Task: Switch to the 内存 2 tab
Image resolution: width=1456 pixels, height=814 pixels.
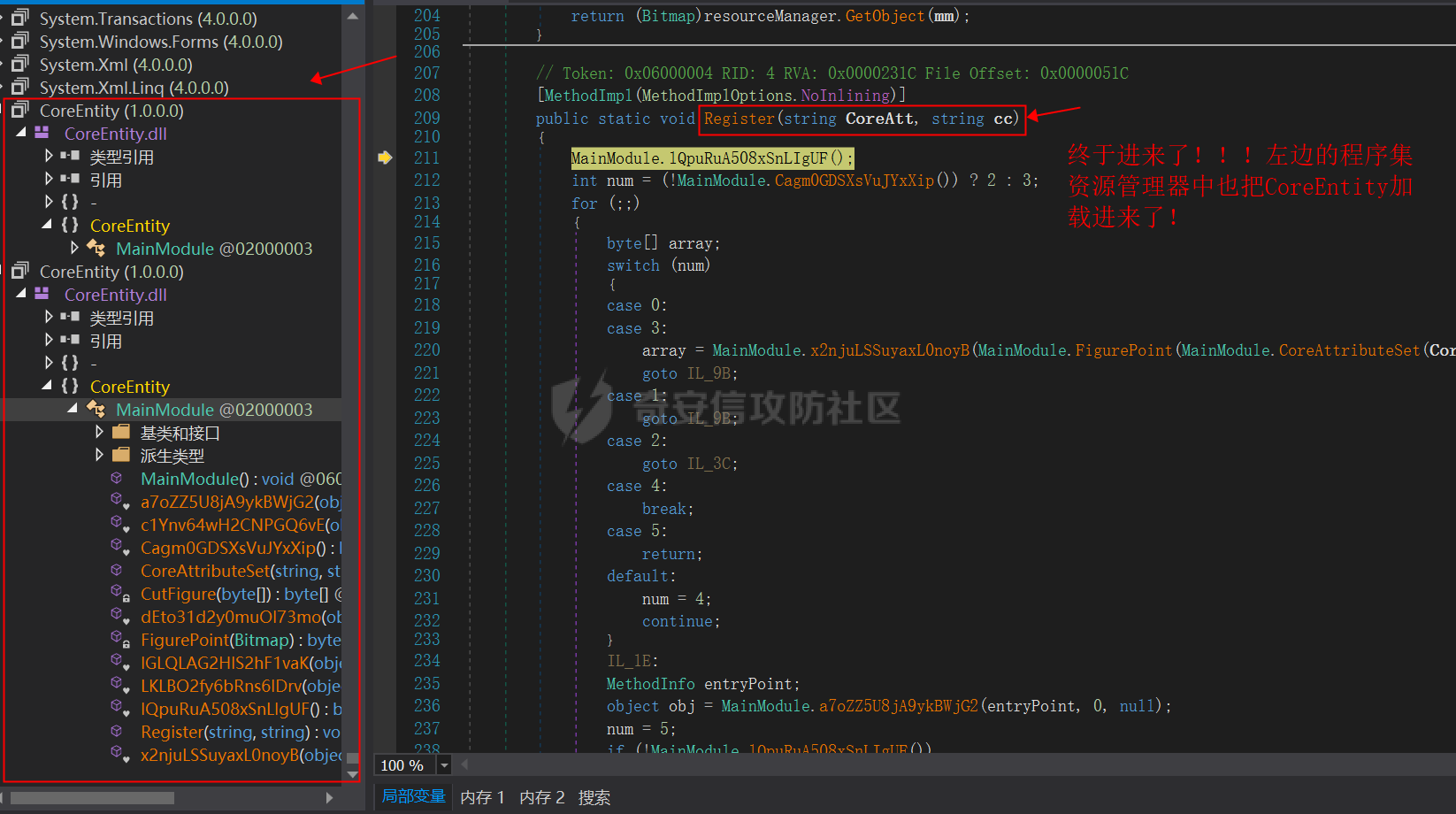Action: pos(541,797)
